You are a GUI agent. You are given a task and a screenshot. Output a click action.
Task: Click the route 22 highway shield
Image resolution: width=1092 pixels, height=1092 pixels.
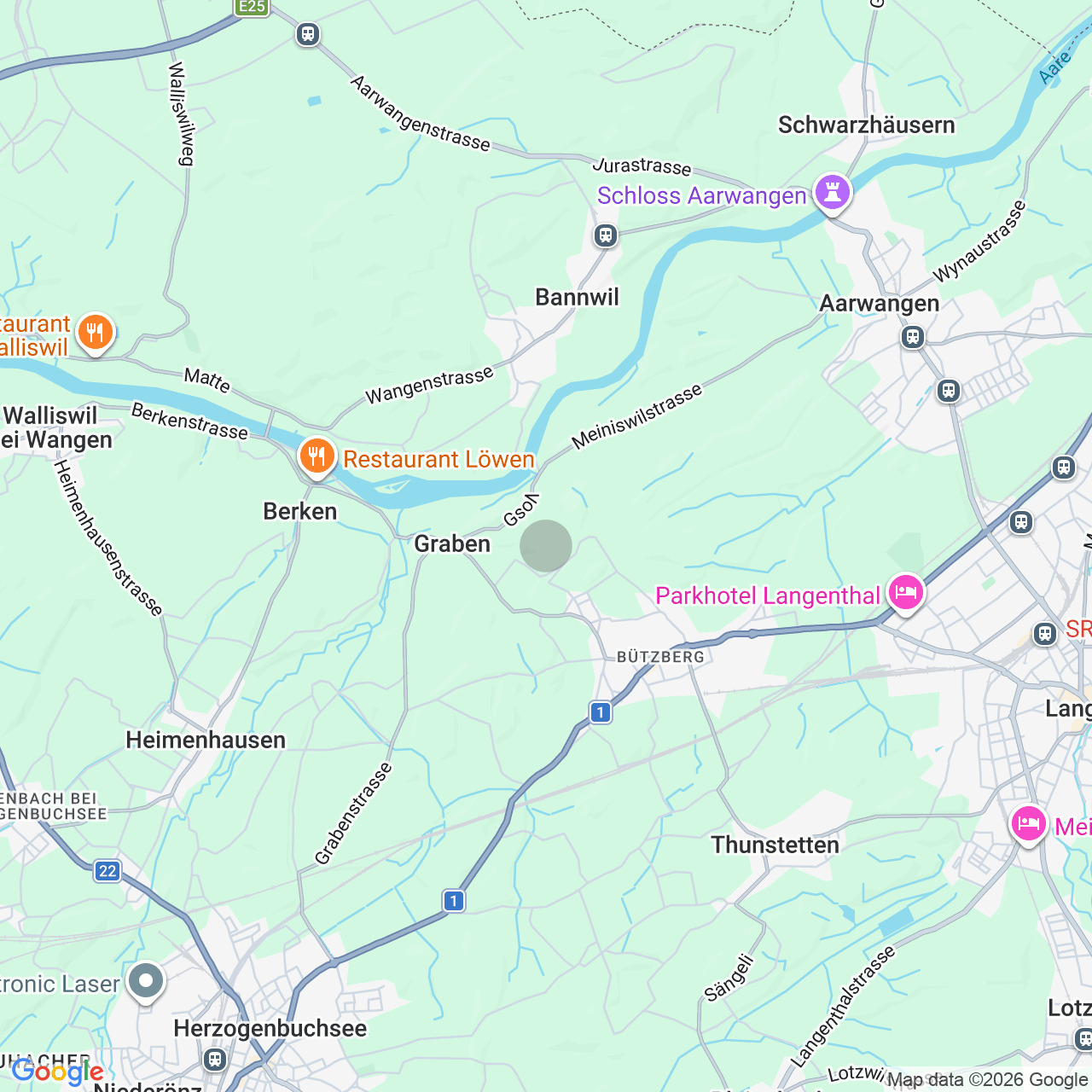tap(107, 871)
